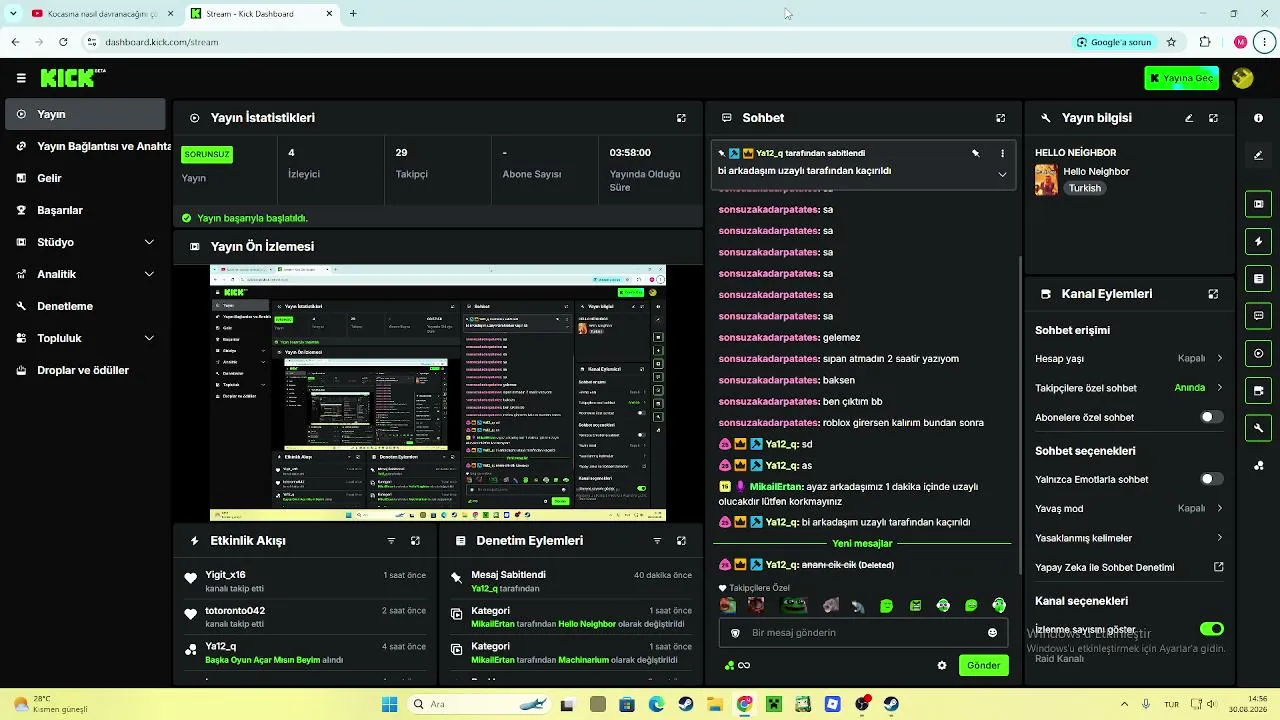Open three-dot options on pinned message

pos(1002,153)
